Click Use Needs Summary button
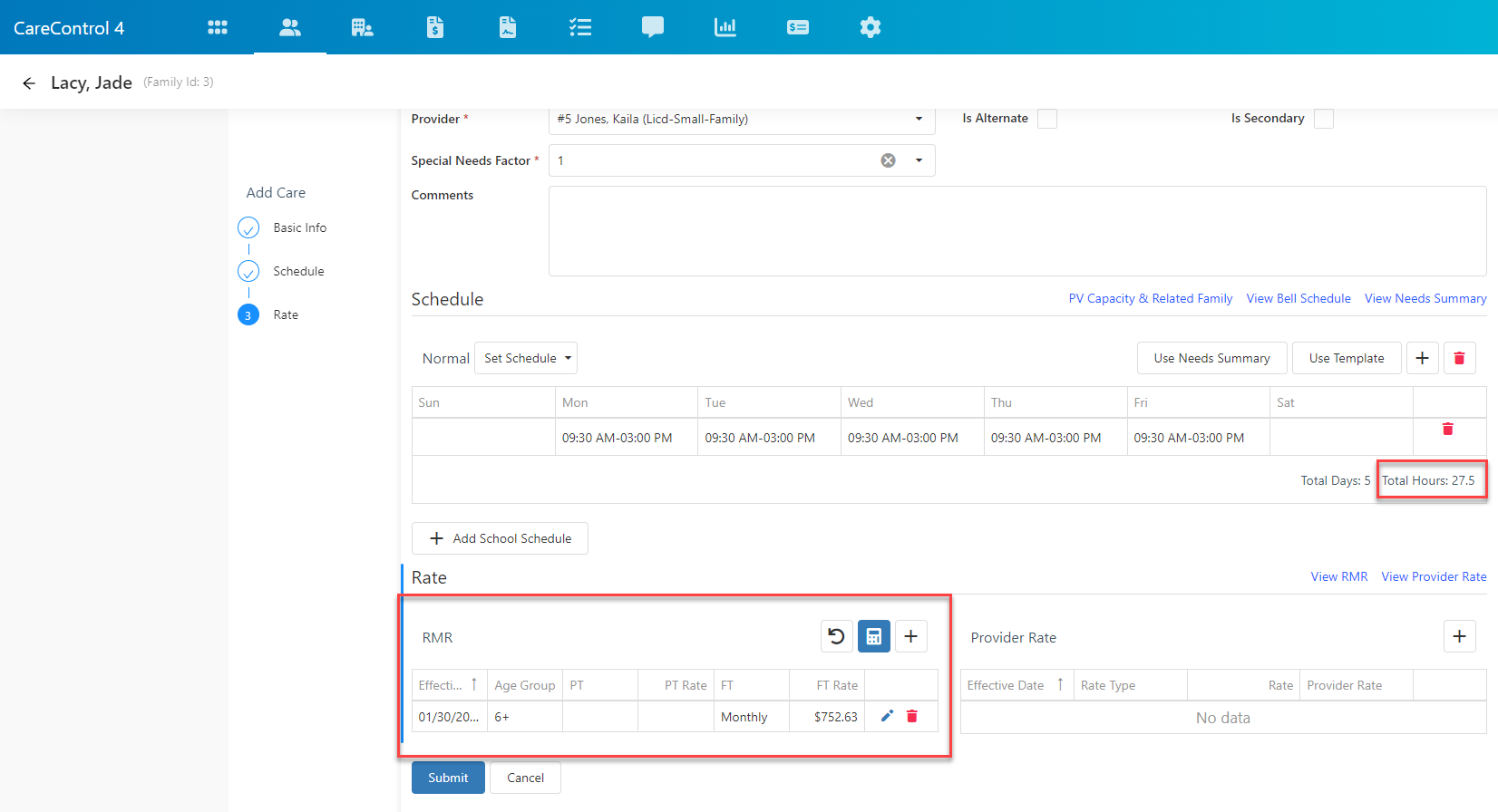 coord(1211,358)
